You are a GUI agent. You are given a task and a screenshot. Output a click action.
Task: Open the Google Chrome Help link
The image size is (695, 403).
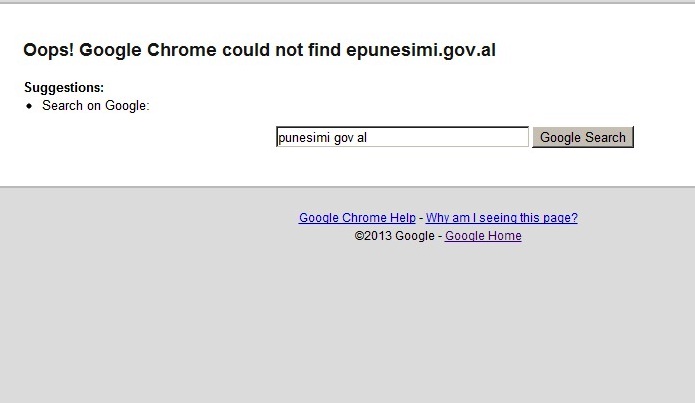pos(357,218)
